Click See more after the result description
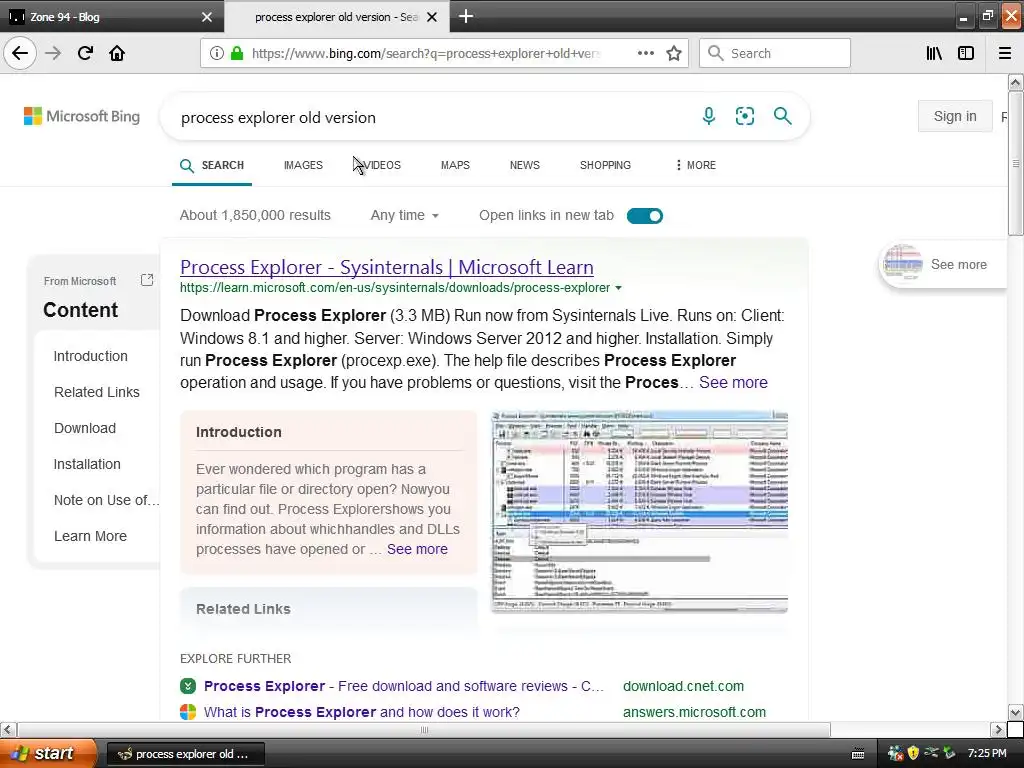 (733, 383)
